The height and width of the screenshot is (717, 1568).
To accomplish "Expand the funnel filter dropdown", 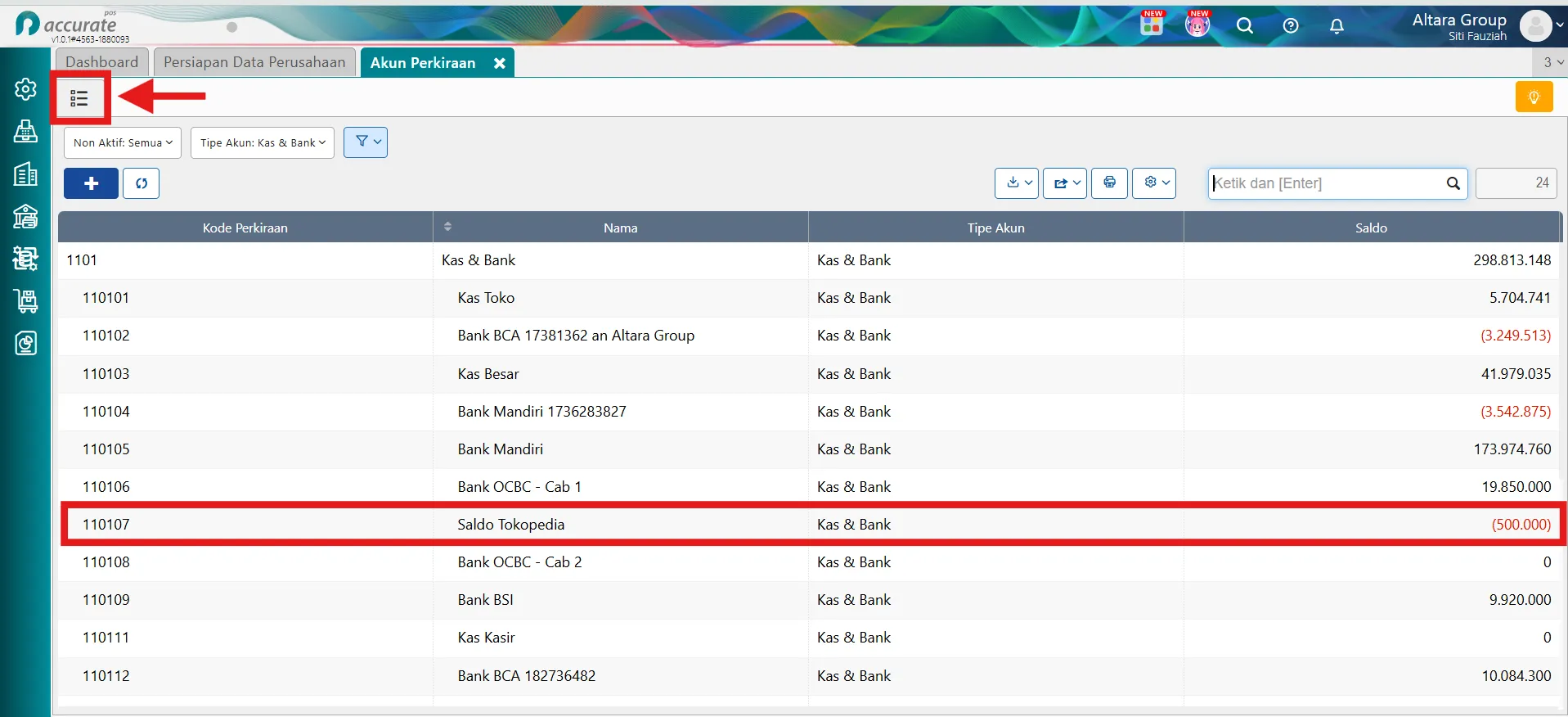I will tap(366, 142).
